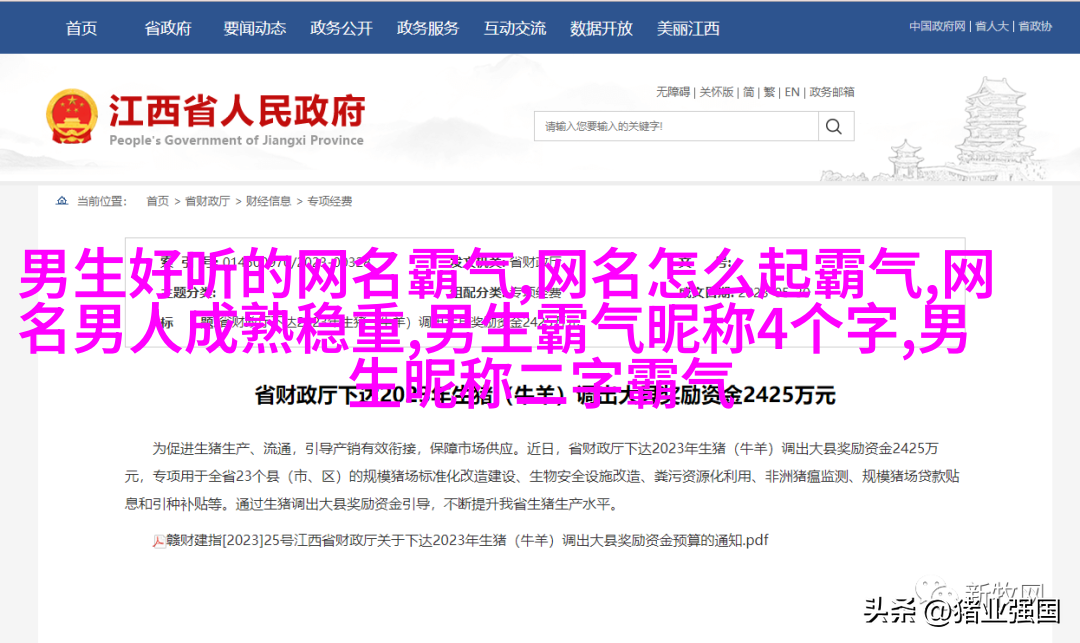Open 政务服务 in top navigation
This screenshot has height=643, width=1080.
[428, 28]
